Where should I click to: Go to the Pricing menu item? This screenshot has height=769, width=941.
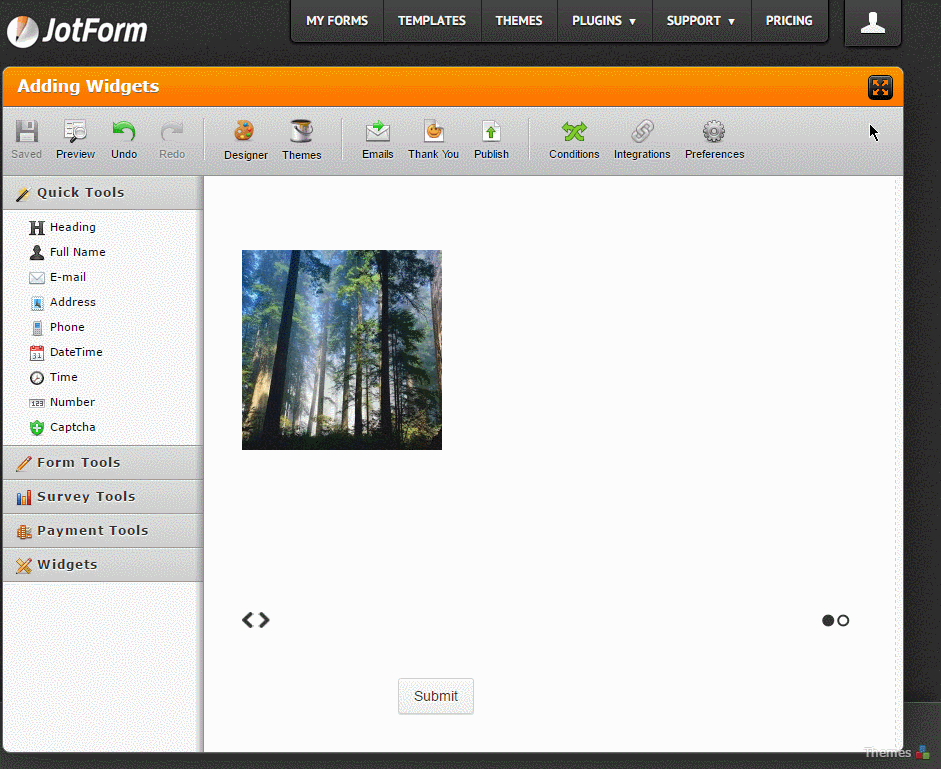coord(789,21)
